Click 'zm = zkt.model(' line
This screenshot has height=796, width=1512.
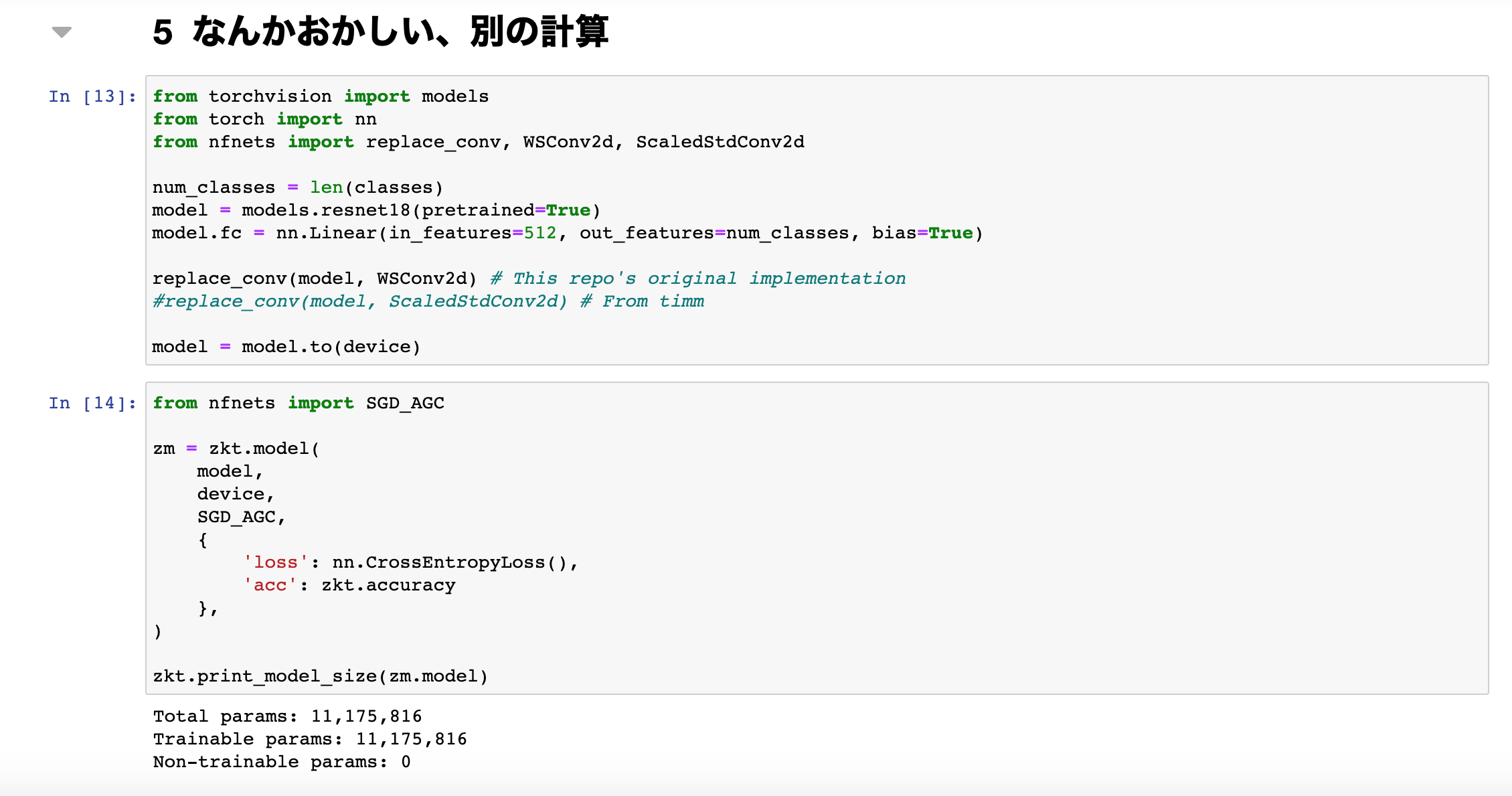click(236, 449)
